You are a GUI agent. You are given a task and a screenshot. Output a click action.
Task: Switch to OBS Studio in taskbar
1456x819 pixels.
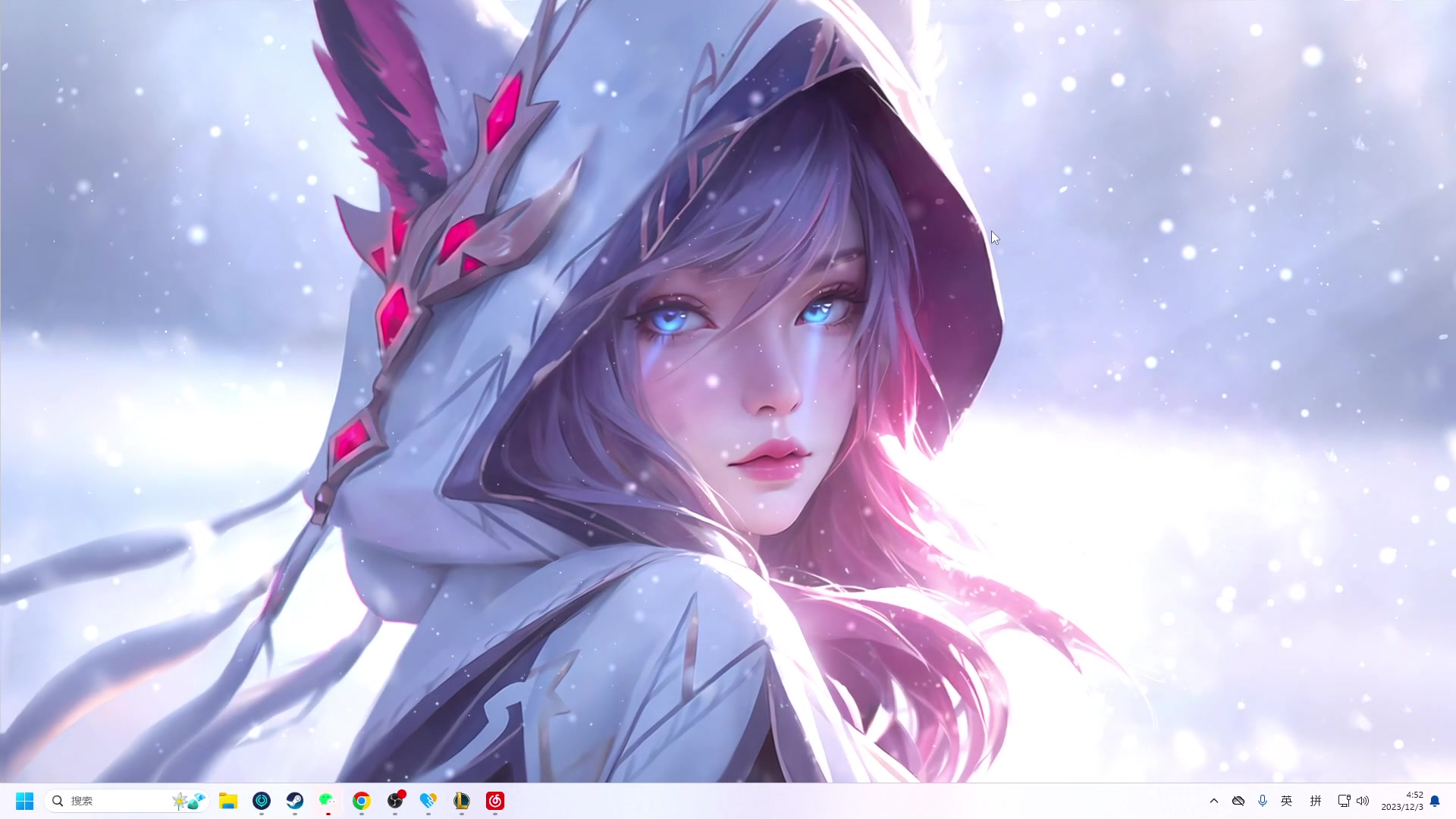[x=395, y=801]
